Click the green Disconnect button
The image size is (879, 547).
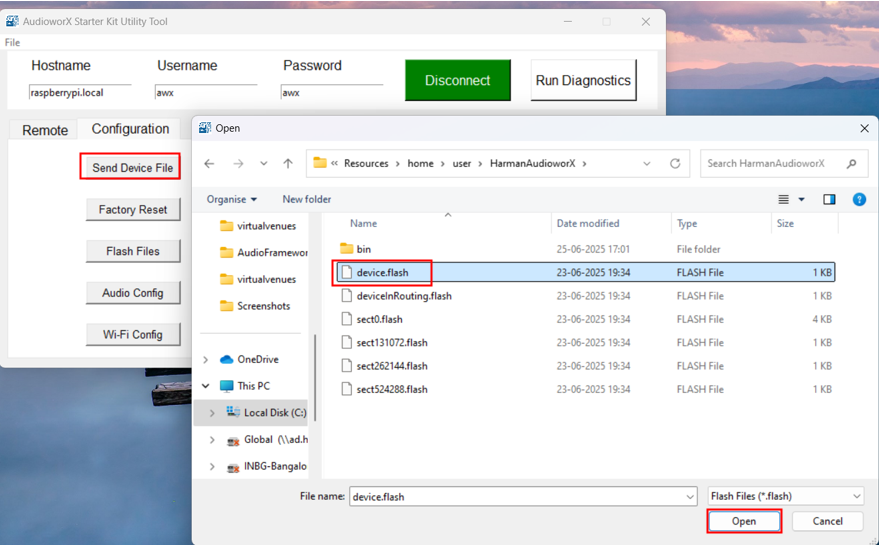(457, 80)
